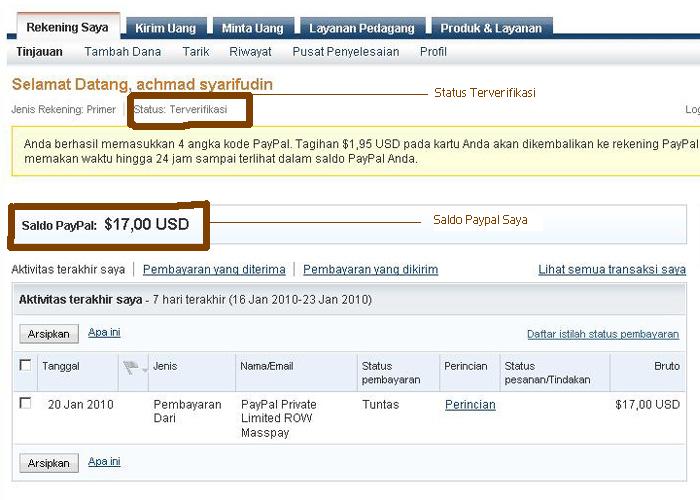Click the Arsipkan button below the table

click(x=49, y=463)
